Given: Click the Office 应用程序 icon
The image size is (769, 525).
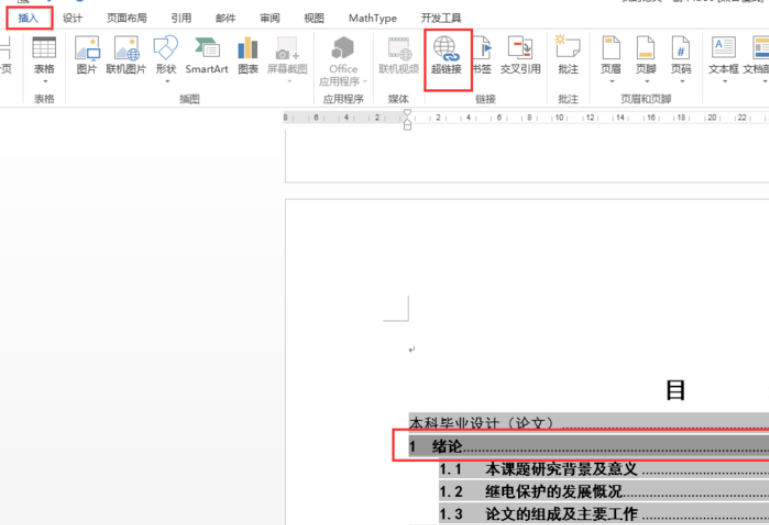Looking at the screenshot, I should click(343, 48).
